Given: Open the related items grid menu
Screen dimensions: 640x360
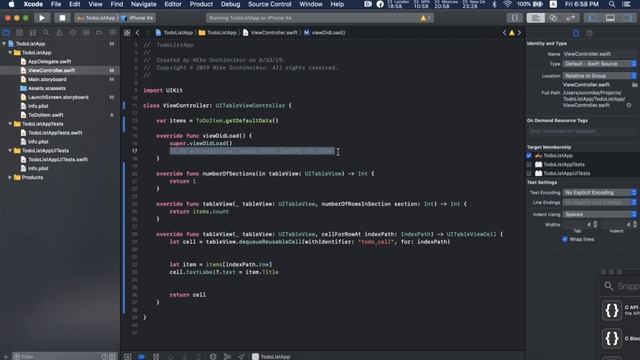Looking at the screenshot, I should pos(127,33).
